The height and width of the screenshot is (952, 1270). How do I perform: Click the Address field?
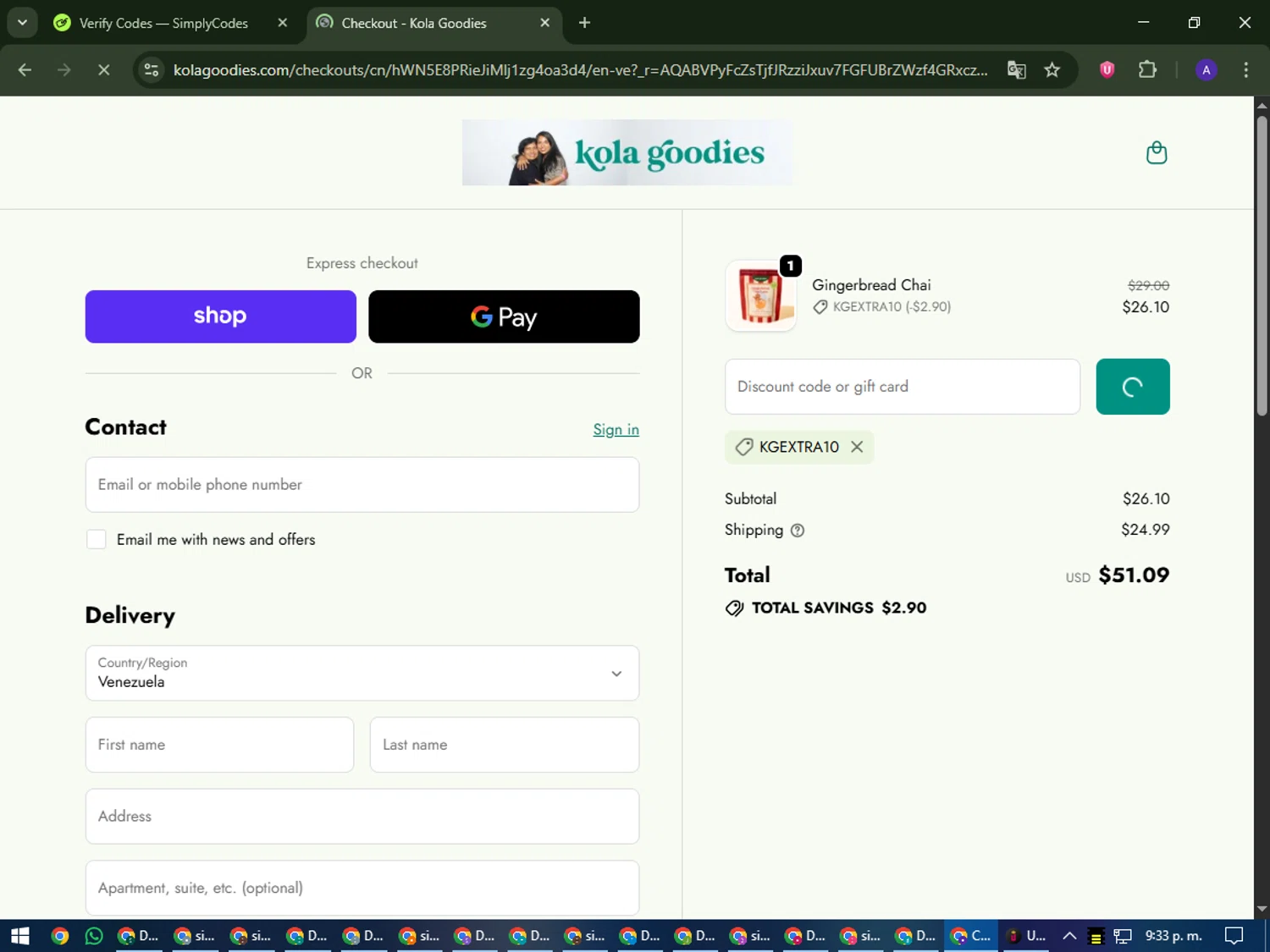tap(362, 817)
